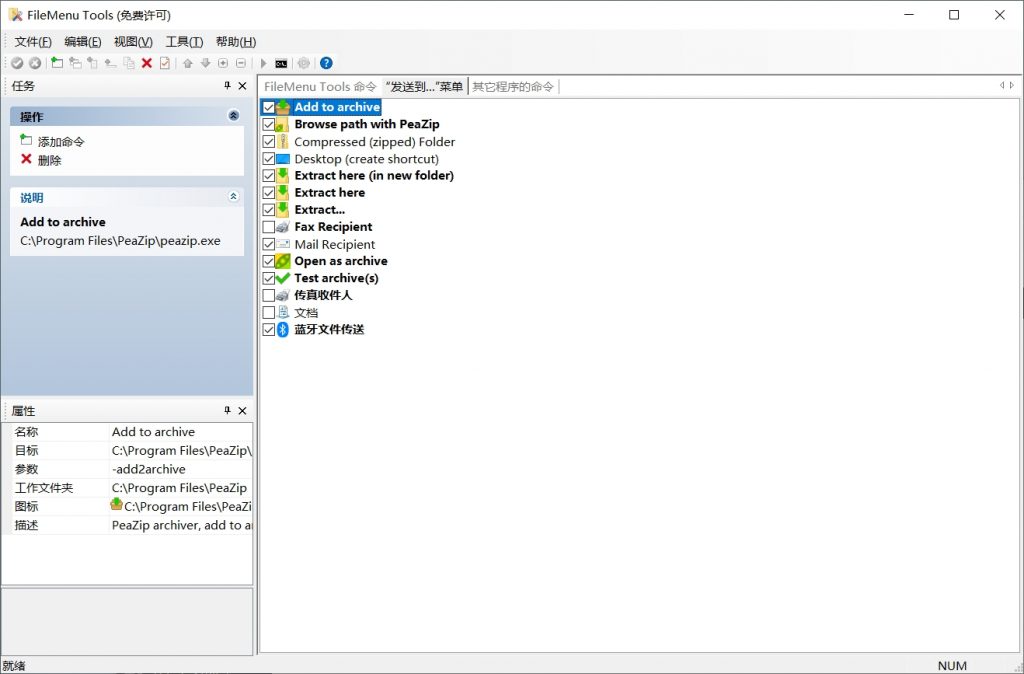The height and width of the screenshot is (674, 1024).
Task: Click the play triangle toolbar icon
Action: pyautogui.click(x=263, y=63)
